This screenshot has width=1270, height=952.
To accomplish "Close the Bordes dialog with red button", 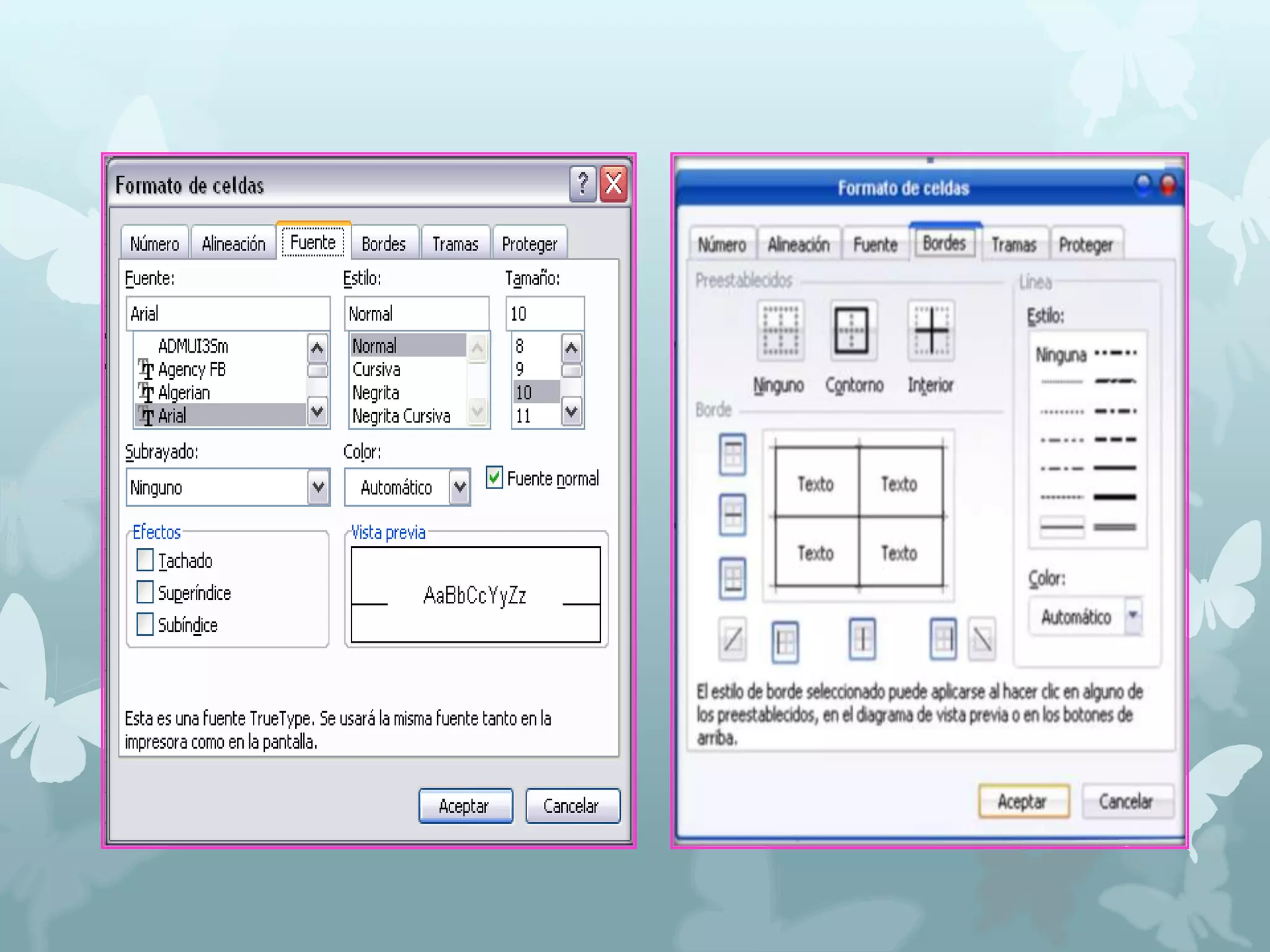I will coord(1168,185).
